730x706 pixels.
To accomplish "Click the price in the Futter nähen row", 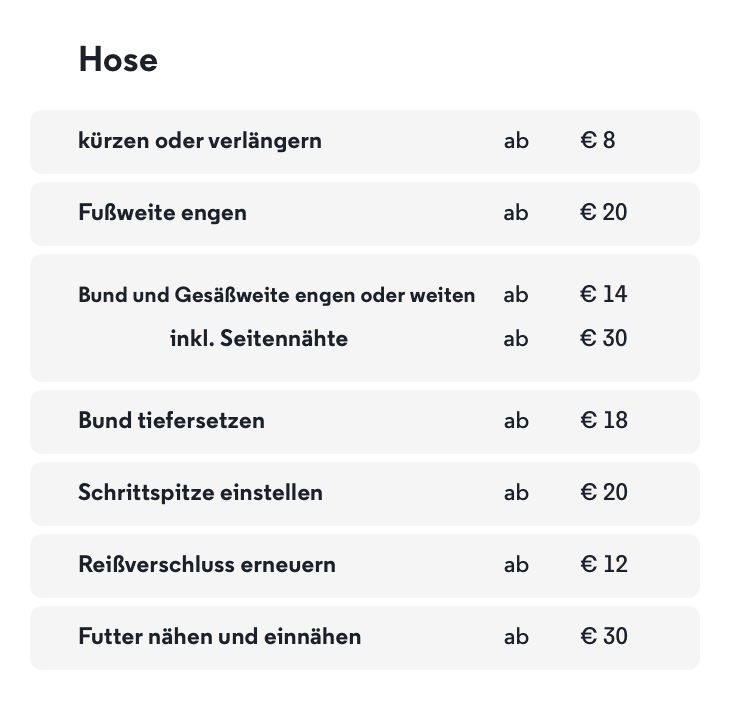I will click(x=604, y=637).
